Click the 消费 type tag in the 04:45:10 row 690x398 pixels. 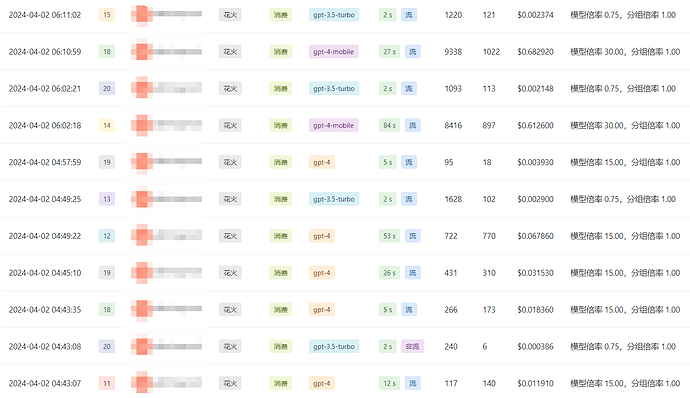[x=281, y=273]
